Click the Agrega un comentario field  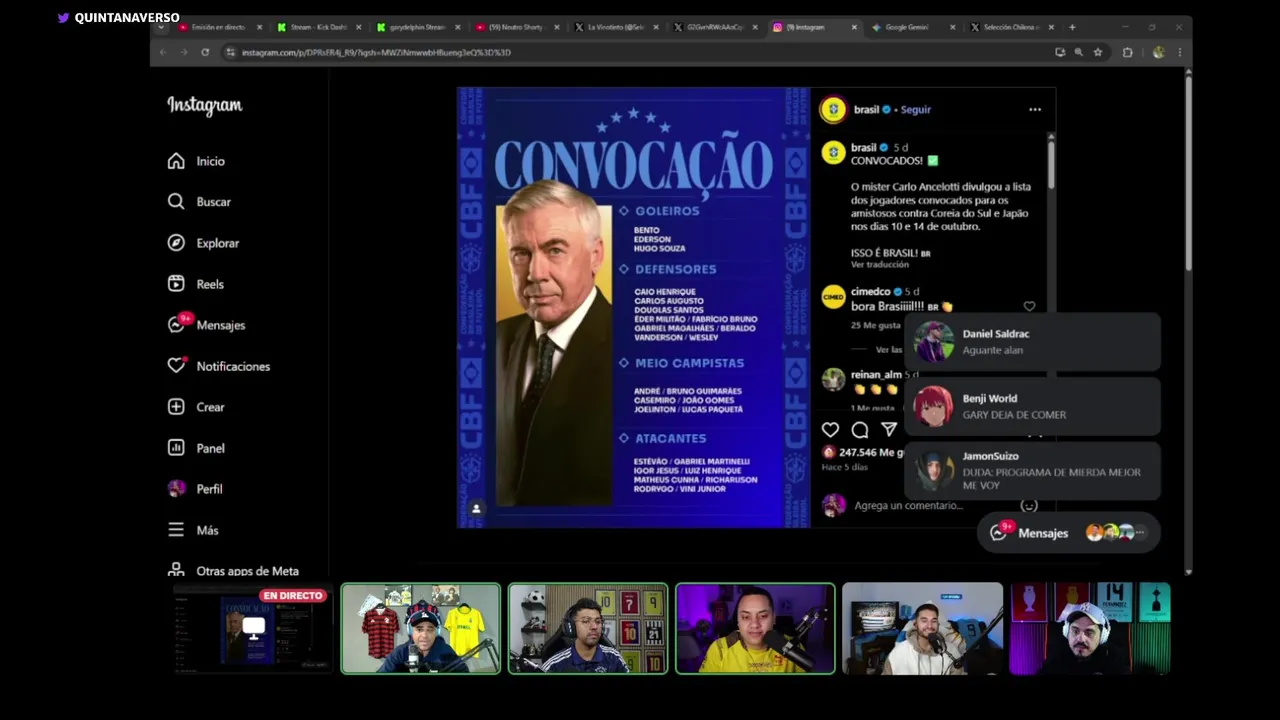pos(908,506)
